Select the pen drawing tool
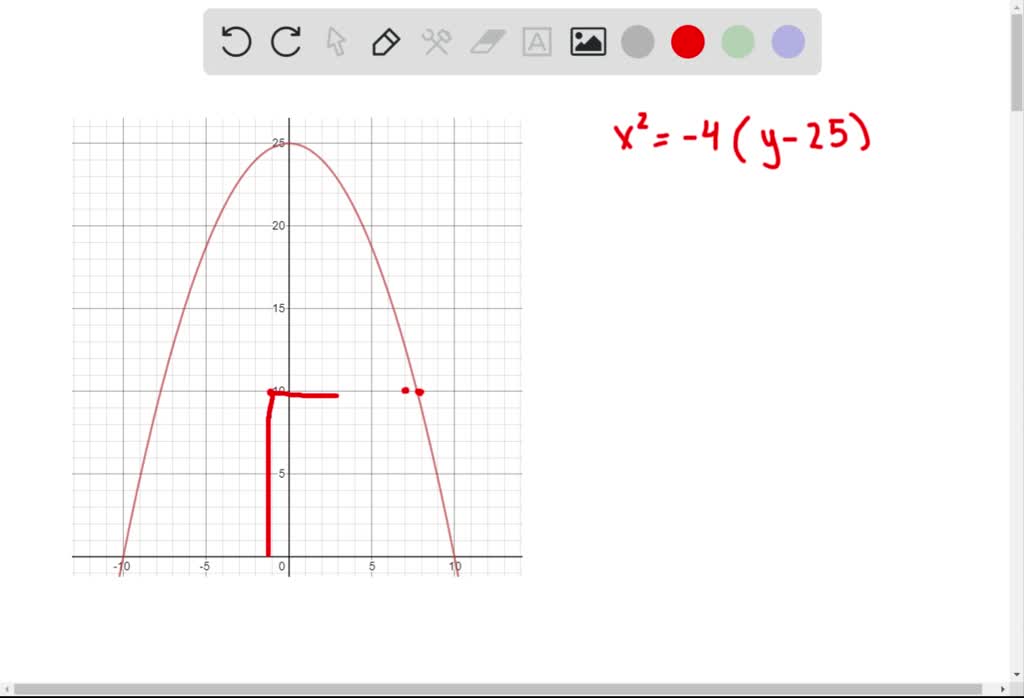Viewport: 1024px width, 698px height. pos(386,41)
